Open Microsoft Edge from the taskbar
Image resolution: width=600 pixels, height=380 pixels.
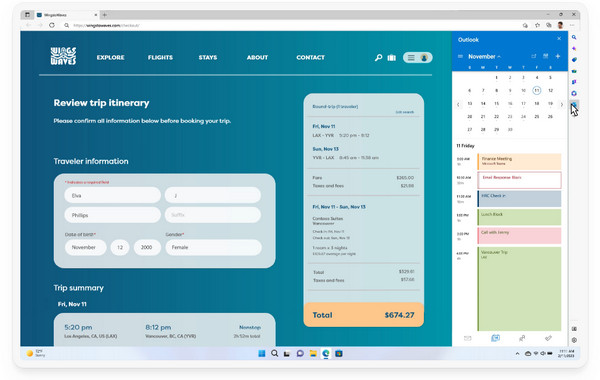(326, 353)
